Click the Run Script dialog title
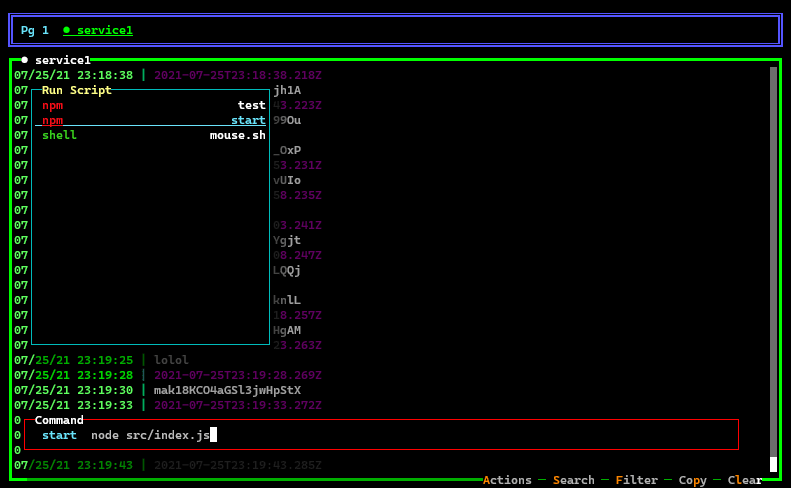This screenshot has height=488, width=791. (x=77, y=90)
